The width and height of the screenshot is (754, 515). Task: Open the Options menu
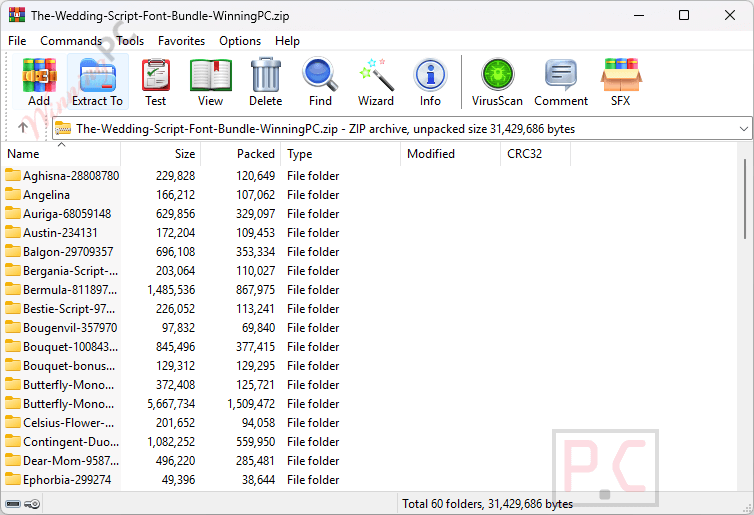click(x=240, y=41)
